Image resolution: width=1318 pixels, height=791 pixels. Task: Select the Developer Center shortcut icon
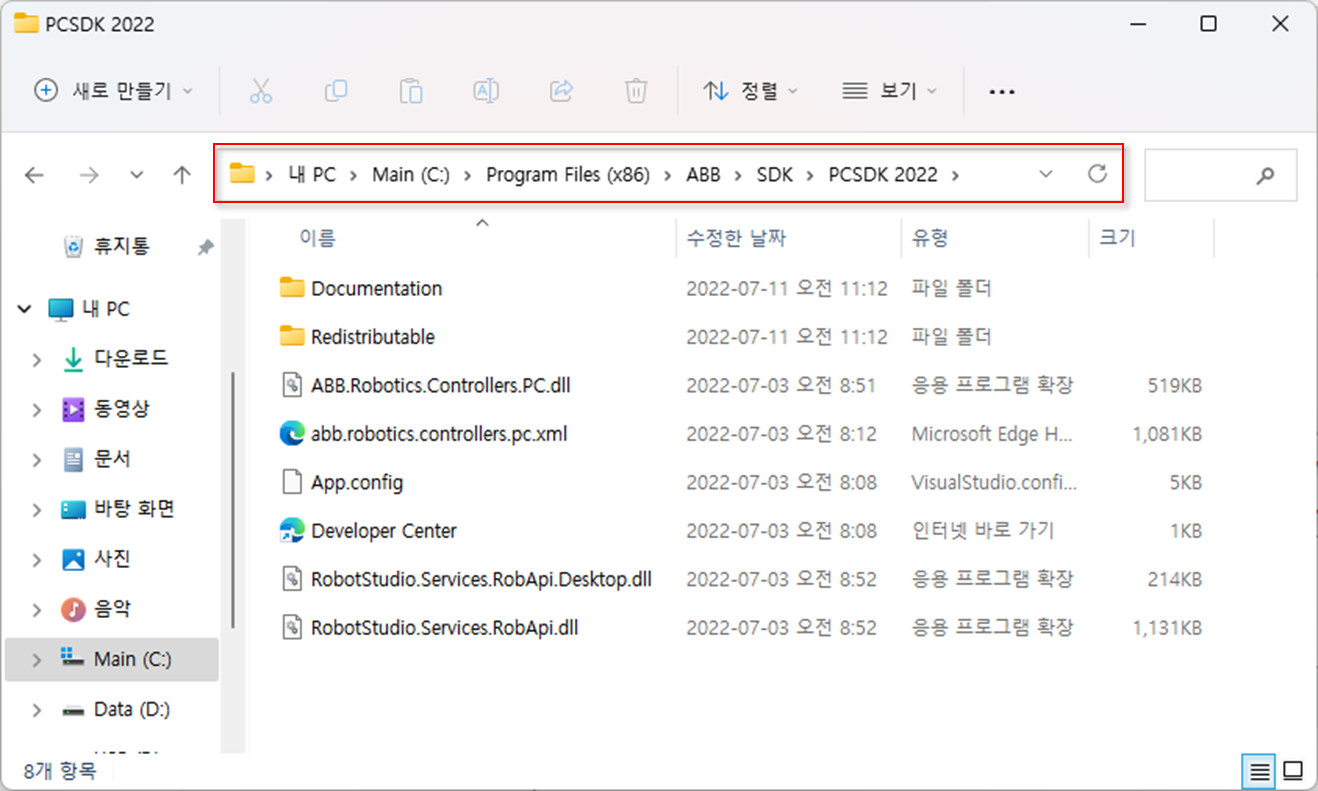292,530
